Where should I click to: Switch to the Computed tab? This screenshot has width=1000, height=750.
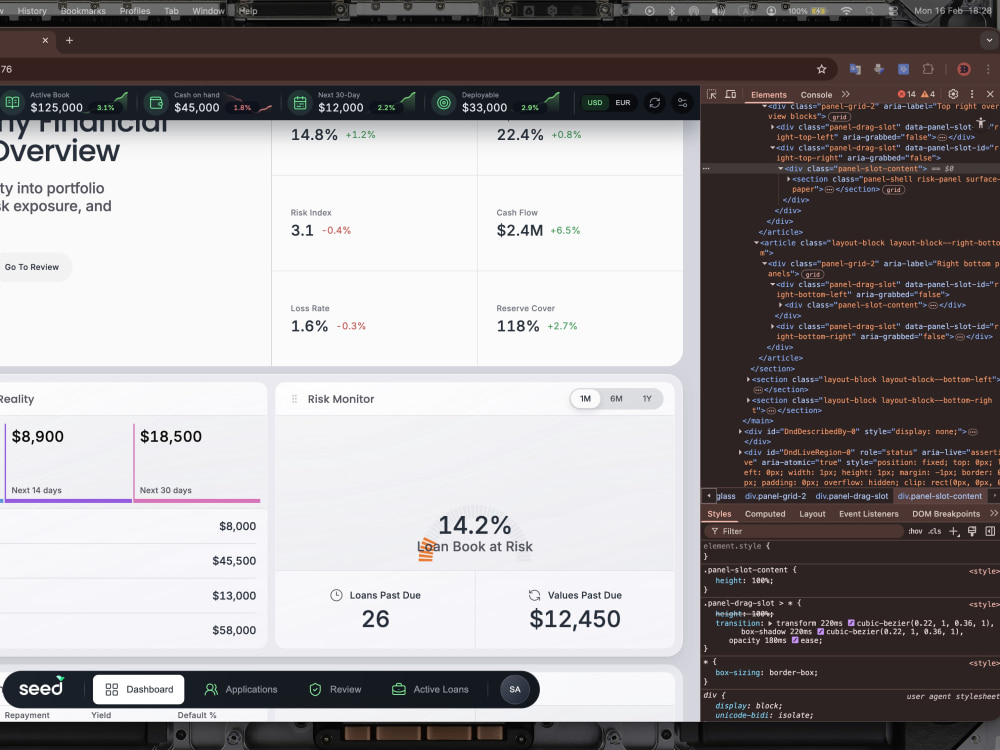(765, 514)
